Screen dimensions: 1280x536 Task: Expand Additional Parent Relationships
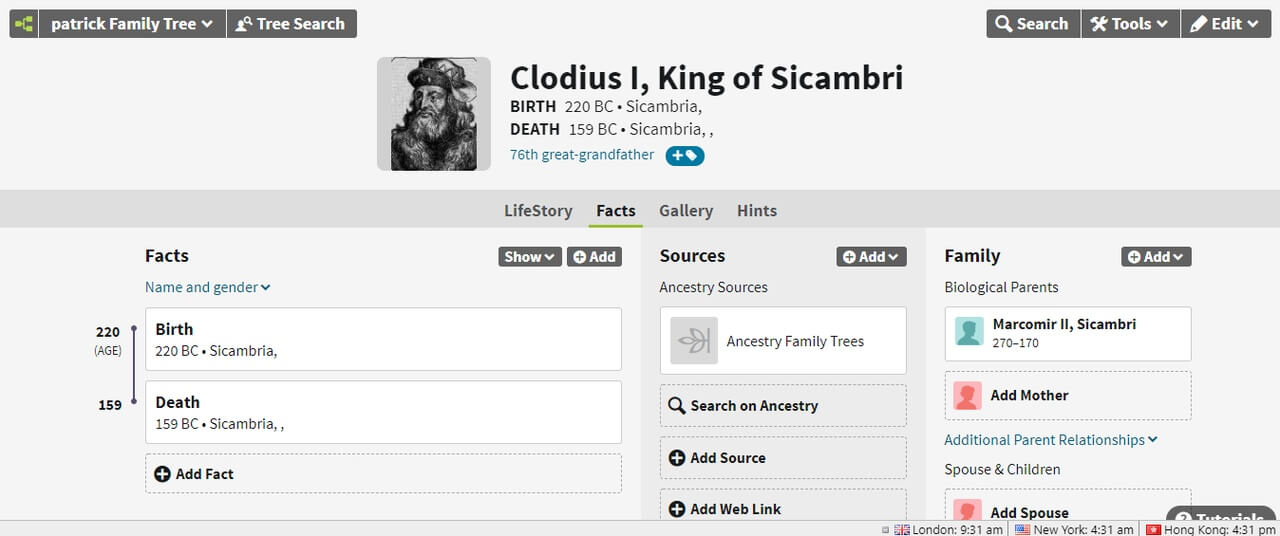pos(1051,440)
